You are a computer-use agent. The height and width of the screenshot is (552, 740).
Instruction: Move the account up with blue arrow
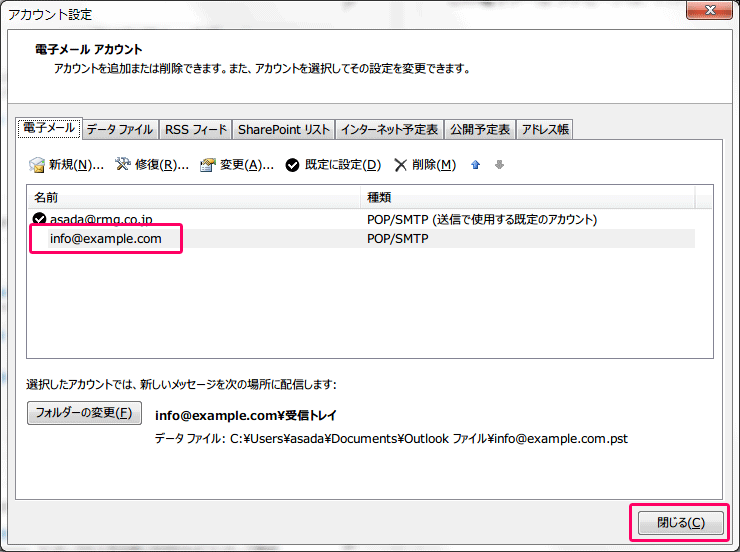click(476, 165)
